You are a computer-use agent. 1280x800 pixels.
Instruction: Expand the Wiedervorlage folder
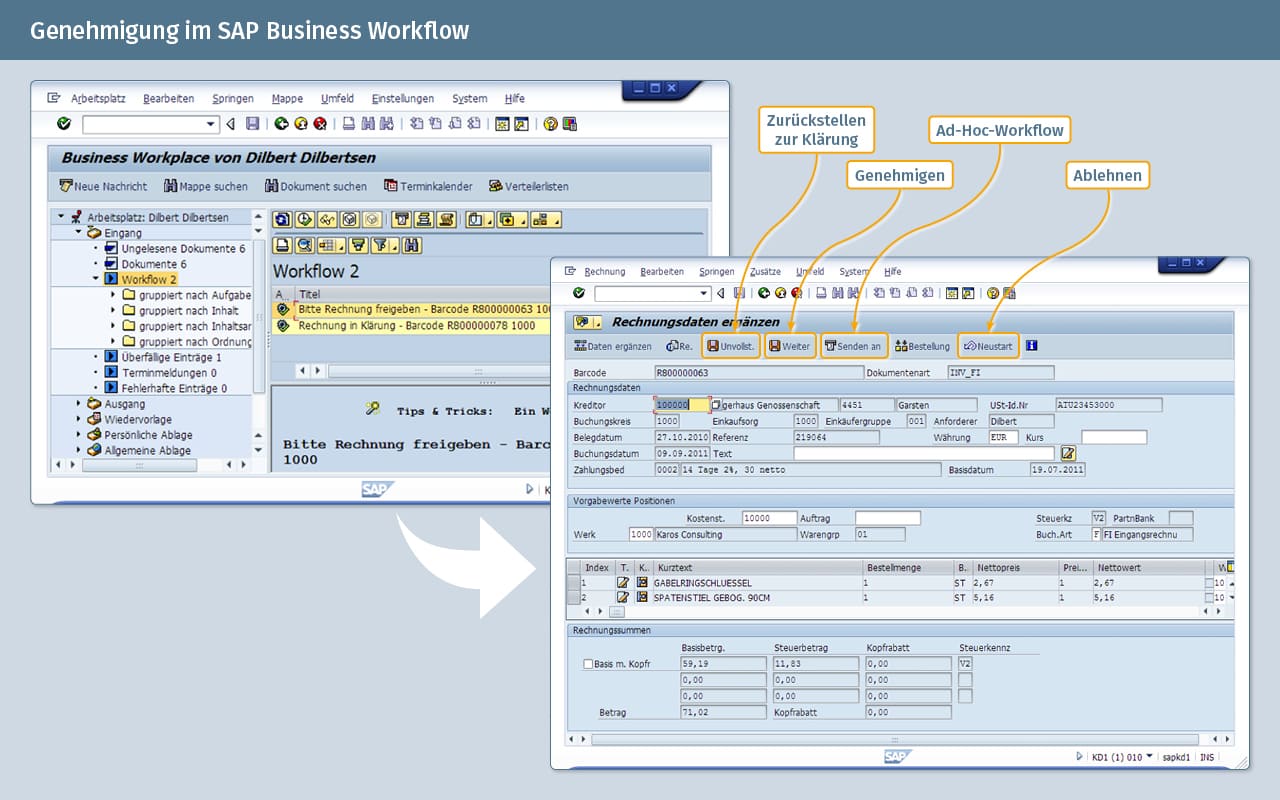pyautogui.click(x=78, y=419)
